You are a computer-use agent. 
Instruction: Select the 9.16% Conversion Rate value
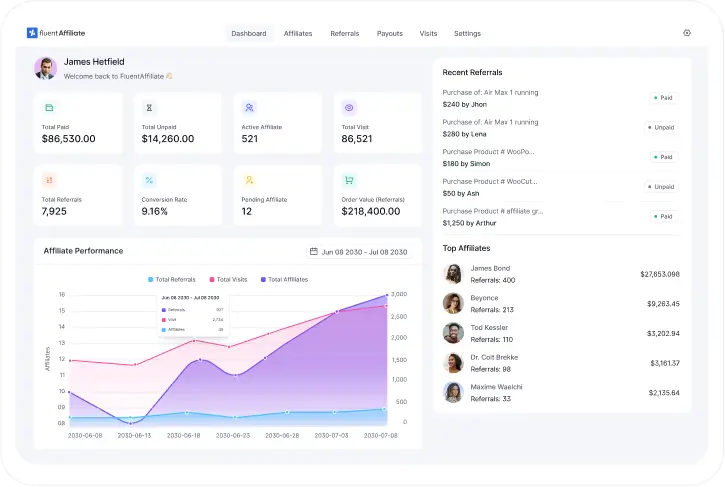point(154,211)
